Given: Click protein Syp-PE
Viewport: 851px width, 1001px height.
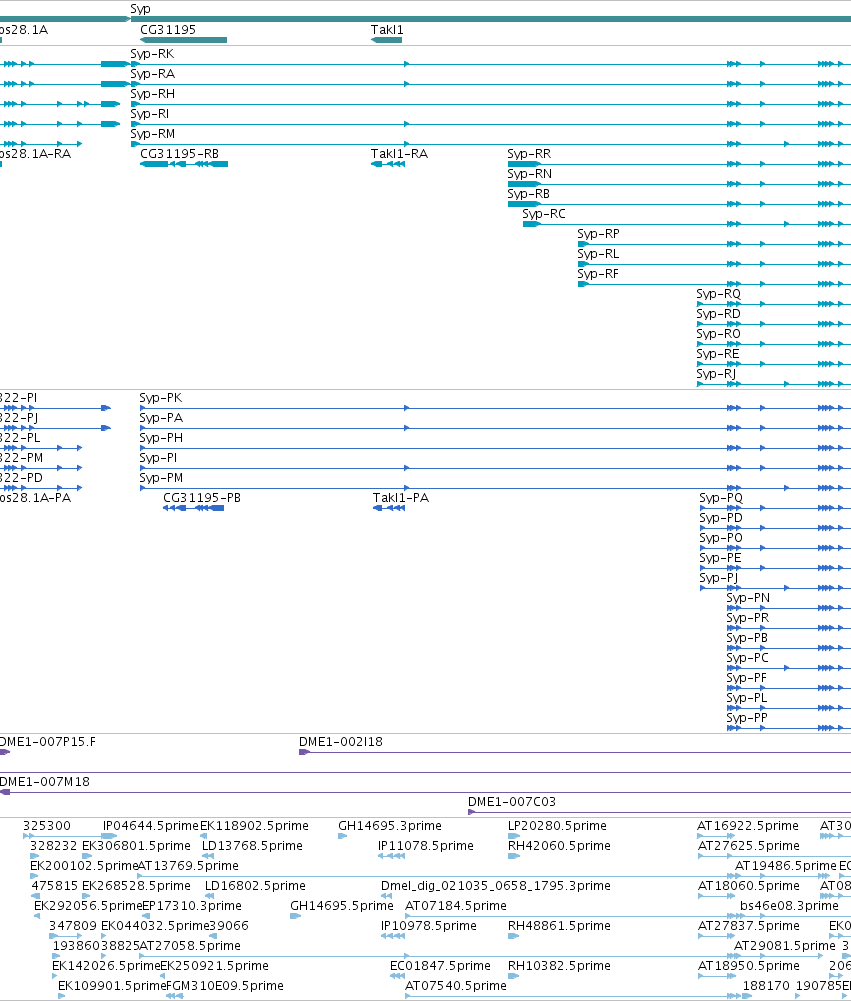Looking at the screenshot, I should tap(720, 558).
